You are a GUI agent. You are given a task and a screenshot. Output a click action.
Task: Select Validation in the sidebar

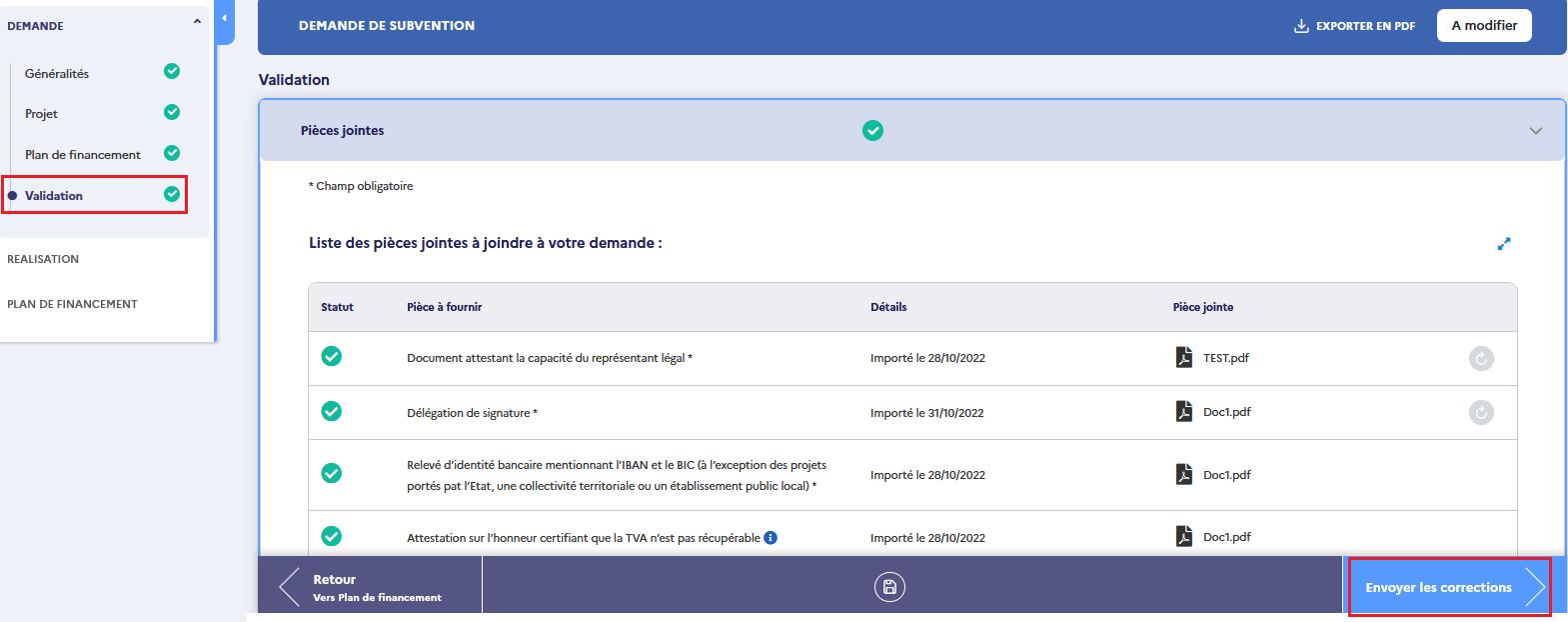pyautogui.click(x=54, y=195)
